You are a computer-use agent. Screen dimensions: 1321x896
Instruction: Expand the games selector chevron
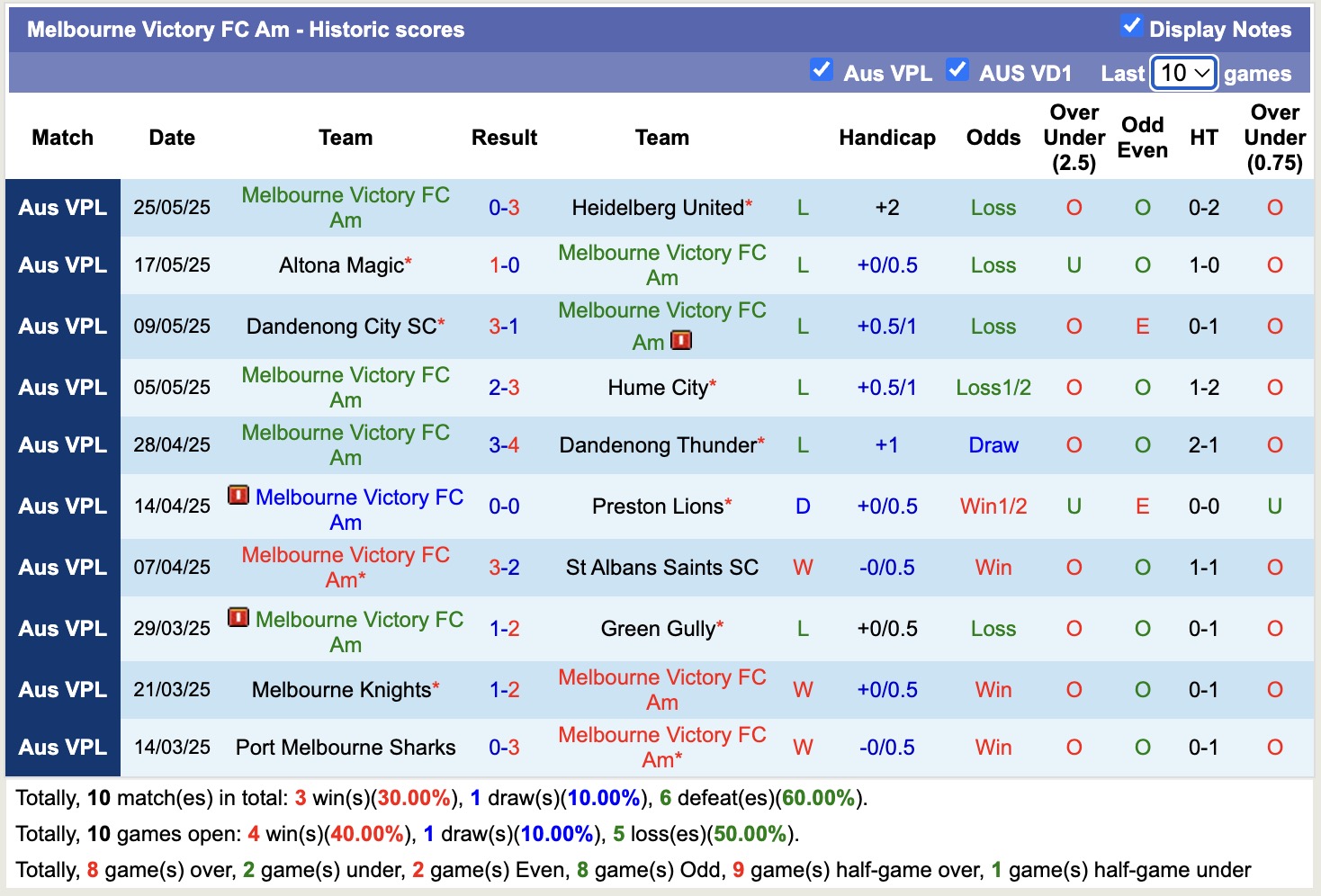point(1200,73)
